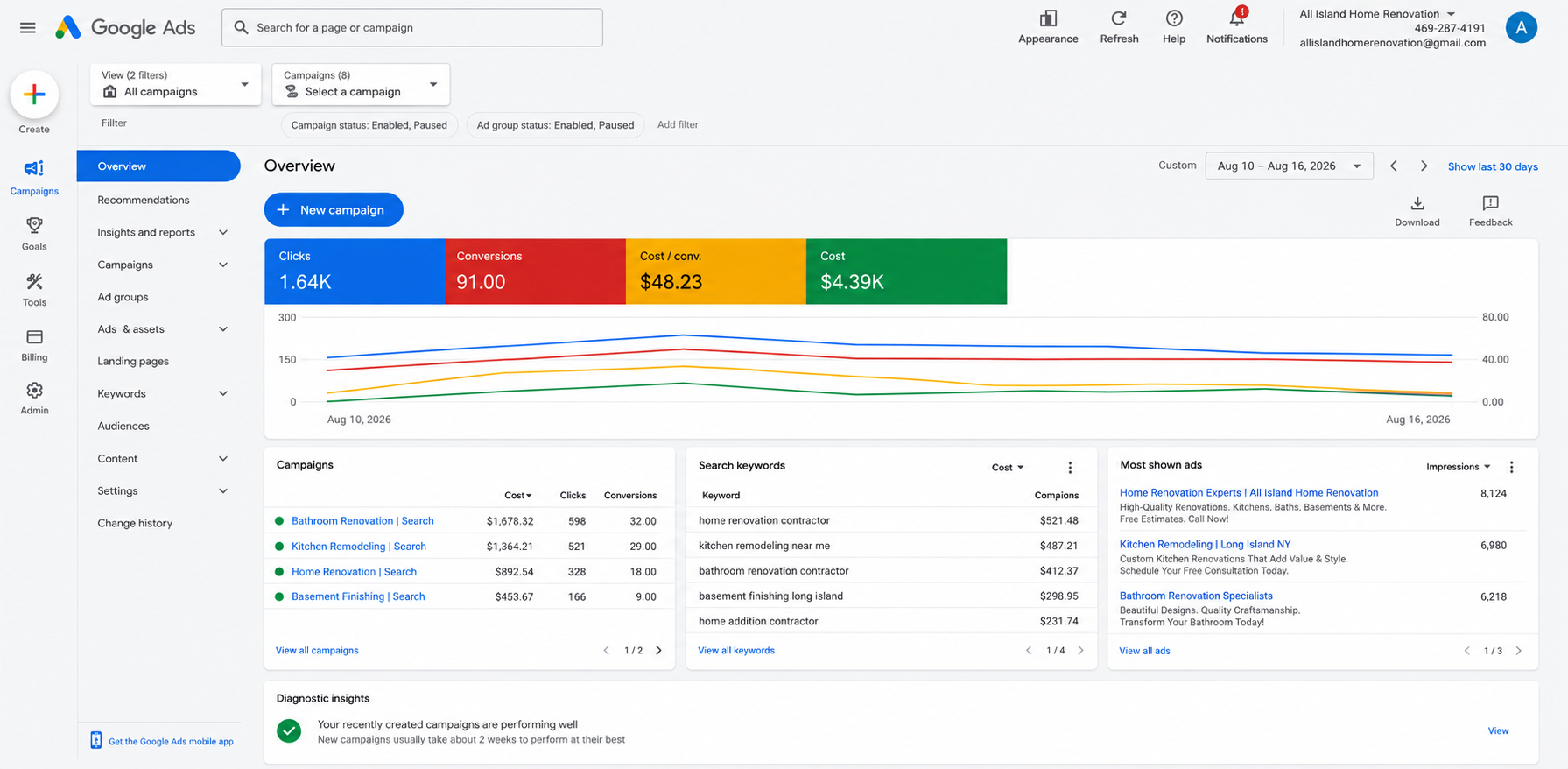The width and height of the screenshot is (1568, 769).
Task: Click the mobile app phone icon
Action: click(x=96, y=741)
